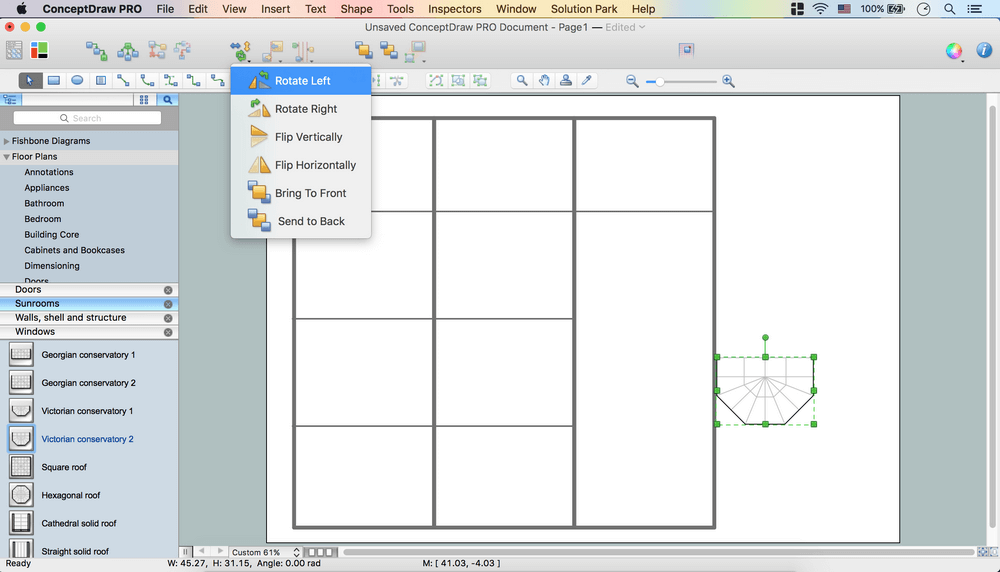
Task: Close the Doors library panel
Action: tap(168, 290)
